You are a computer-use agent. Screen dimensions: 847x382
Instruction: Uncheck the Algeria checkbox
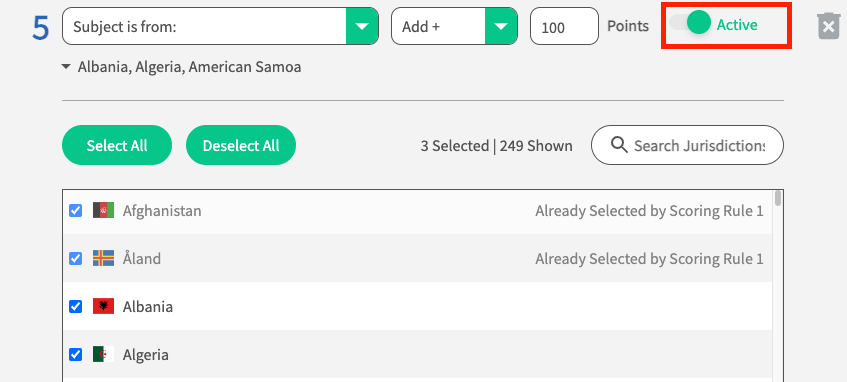[76, 354]
